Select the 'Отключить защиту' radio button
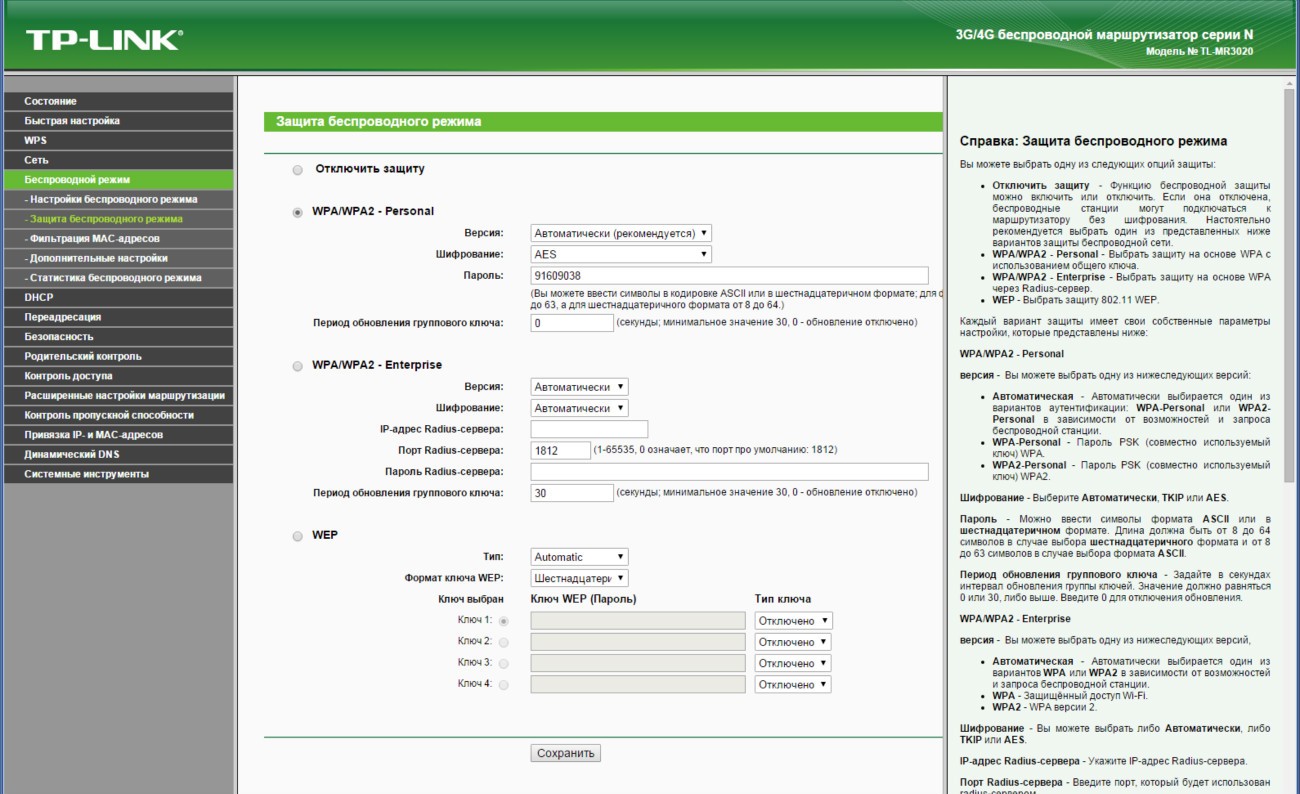1300x794 pixels. [297, 170]
